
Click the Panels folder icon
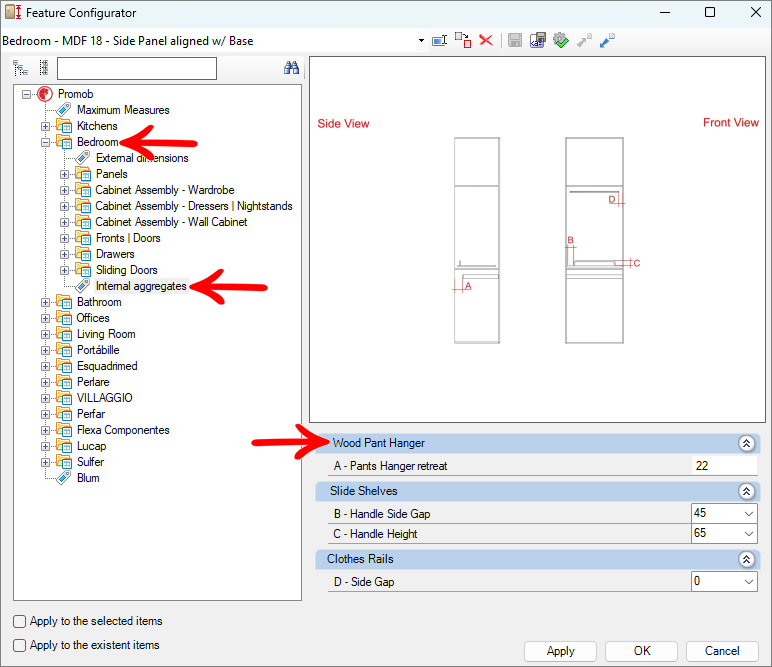[x=83, y=174]
